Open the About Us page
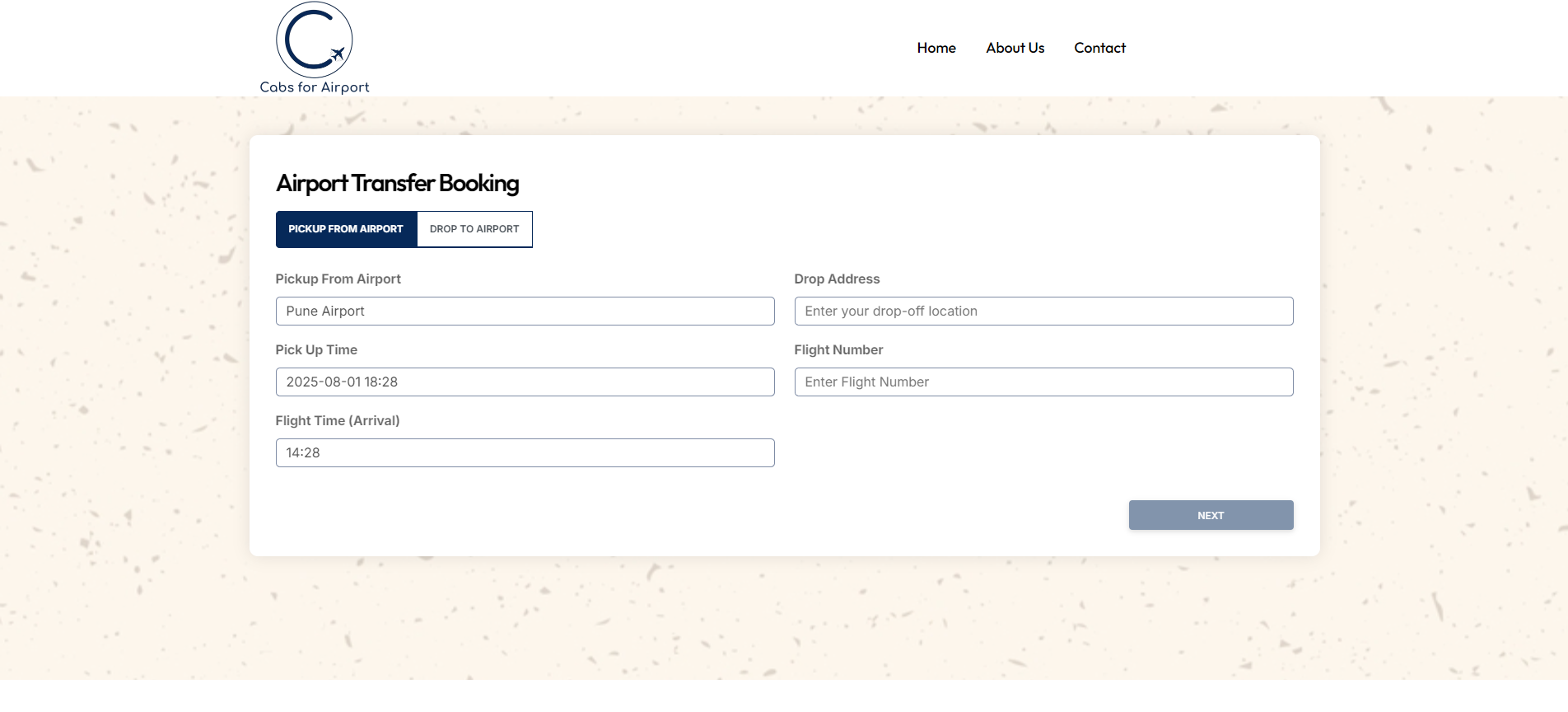The image size is (1568, 712). coord(1015,48)
